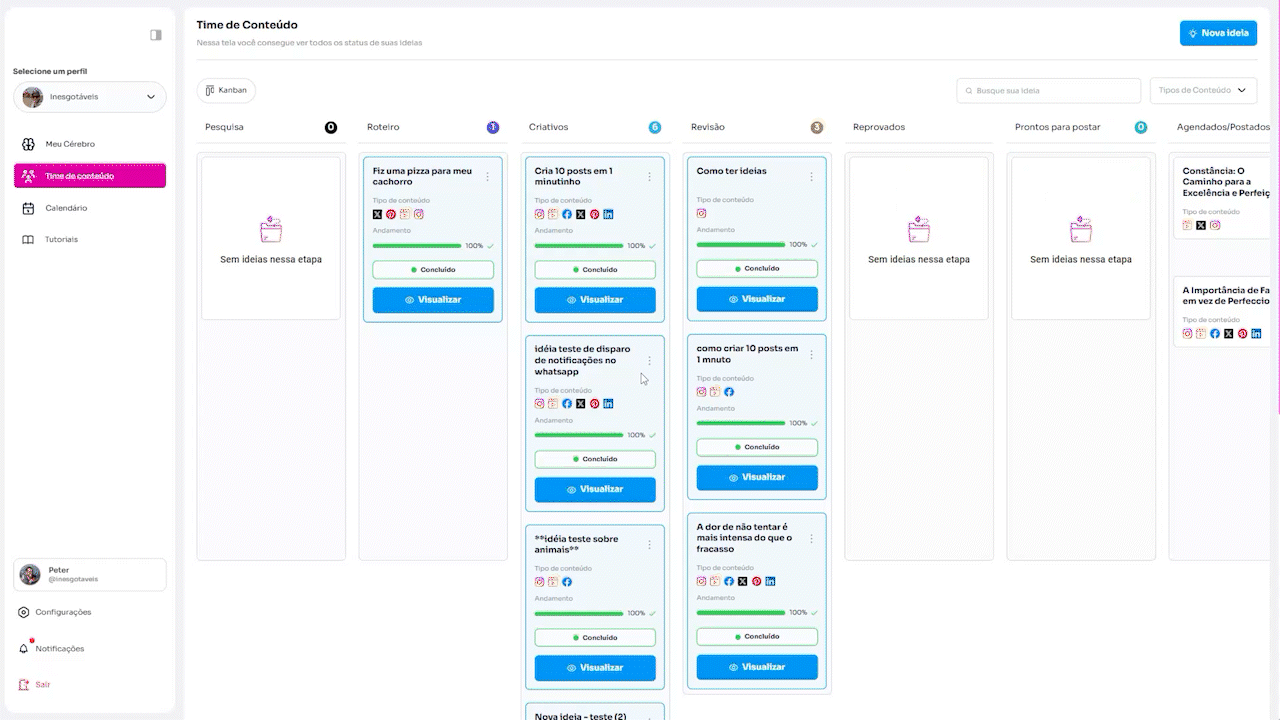
Task: Open options menu on como criar 10 posts card
Action: pos(811,355)
